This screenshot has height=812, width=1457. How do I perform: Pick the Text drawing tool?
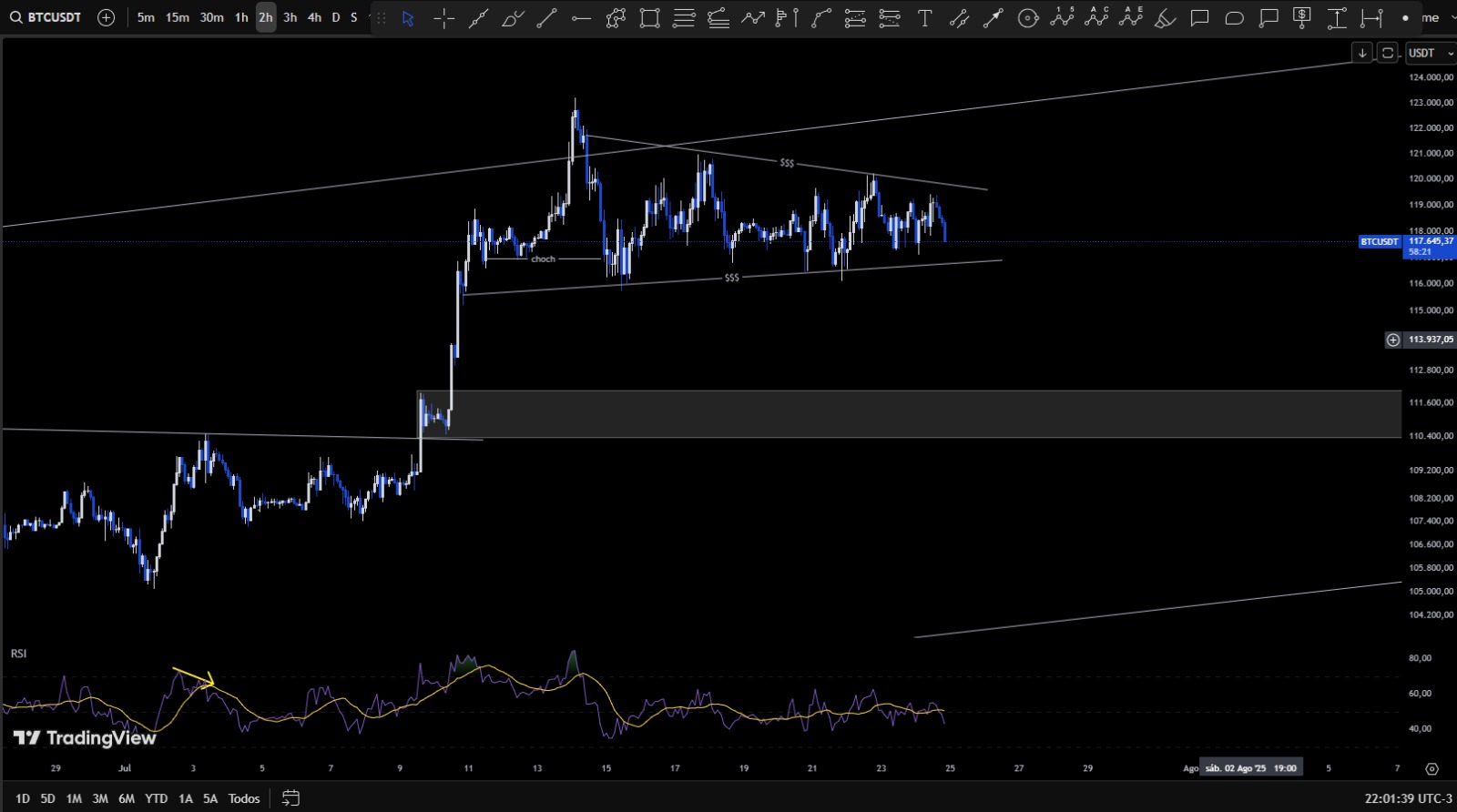925,18
